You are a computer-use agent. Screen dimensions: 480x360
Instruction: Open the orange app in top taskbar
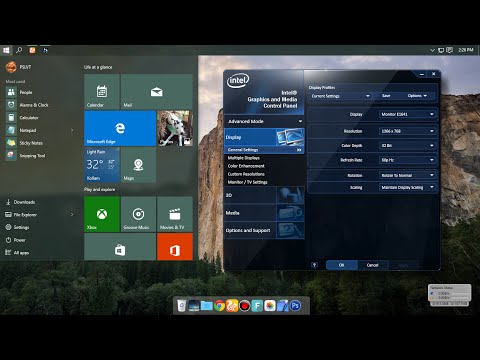(x=32, y=50)
